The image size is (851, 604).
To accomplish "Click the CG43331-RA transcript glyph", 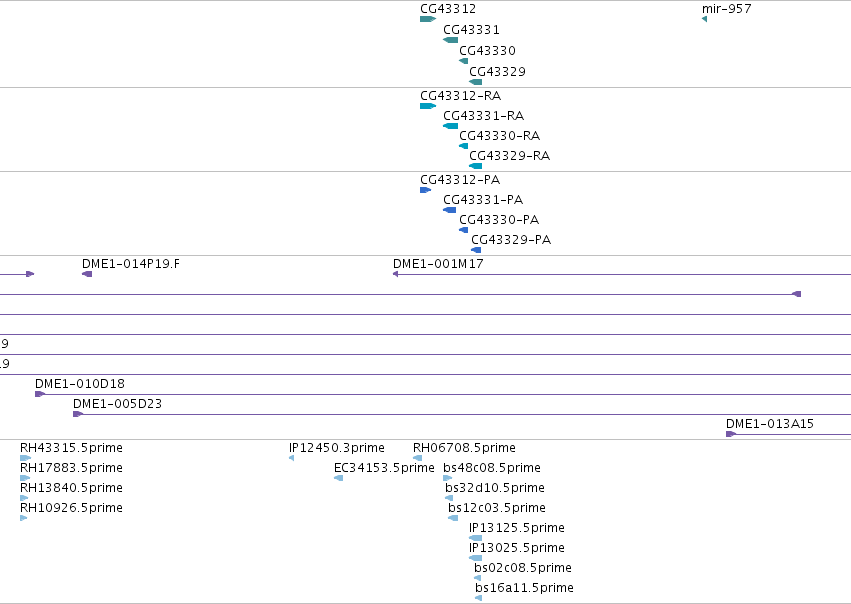I will [450, 126].
